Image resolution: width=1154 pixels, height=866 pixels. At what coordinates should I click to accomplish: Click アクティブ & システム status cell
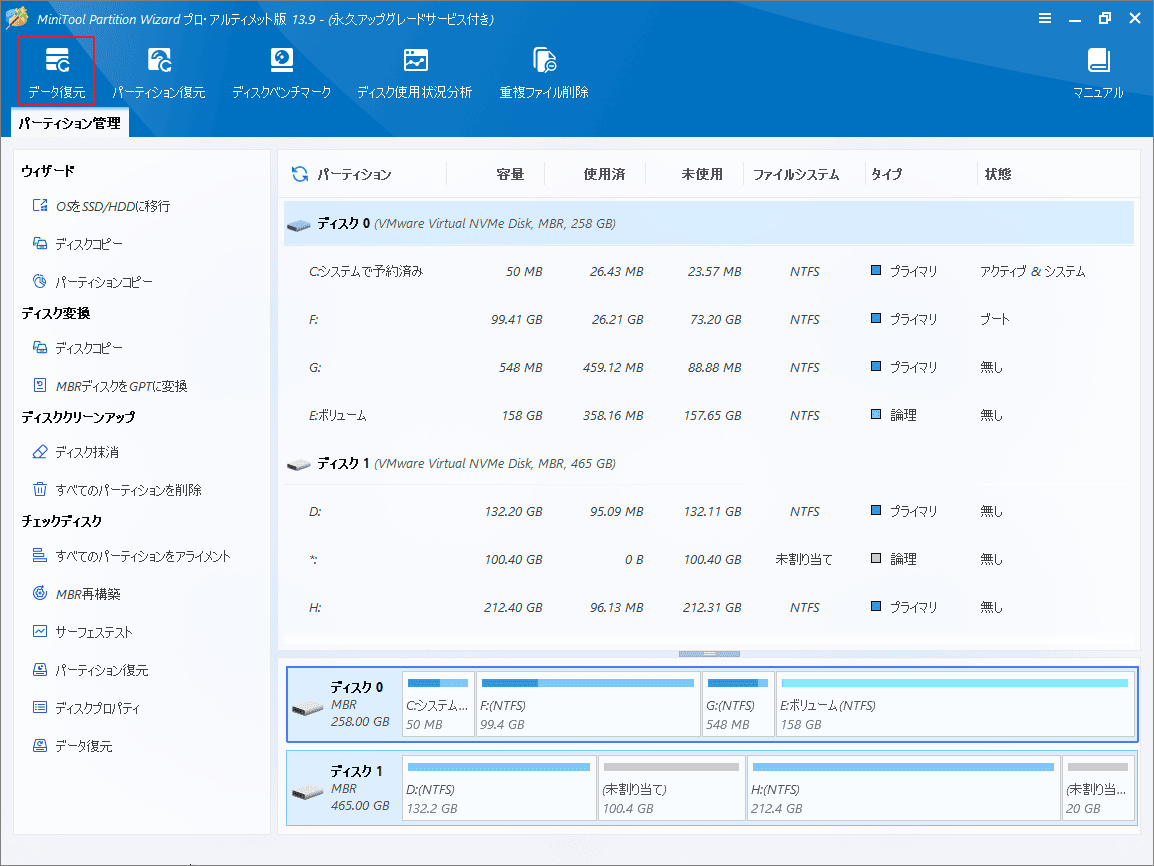coord(1033,271)
